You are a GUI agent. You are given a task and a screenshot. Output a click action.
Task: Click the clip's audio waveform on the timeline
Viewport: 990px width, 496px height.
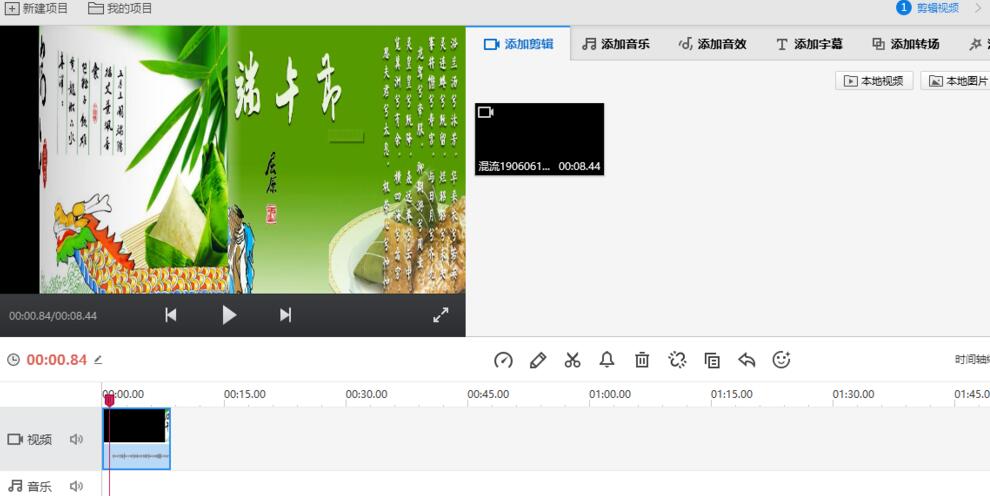point(140,456)
